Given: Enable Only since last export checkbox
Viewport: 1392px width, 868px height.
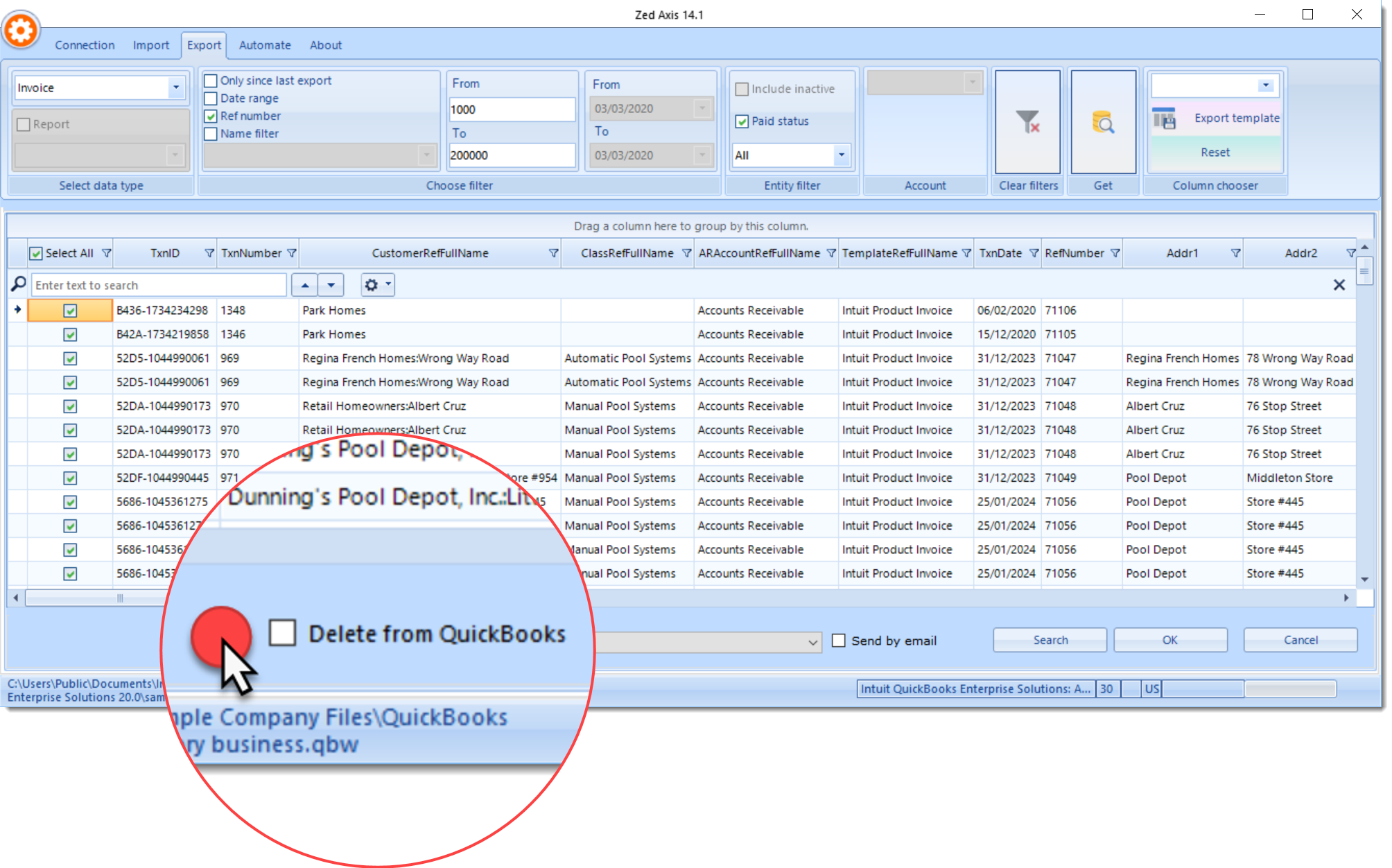Looking at the screenshot, I should click(x=211, y=81).
